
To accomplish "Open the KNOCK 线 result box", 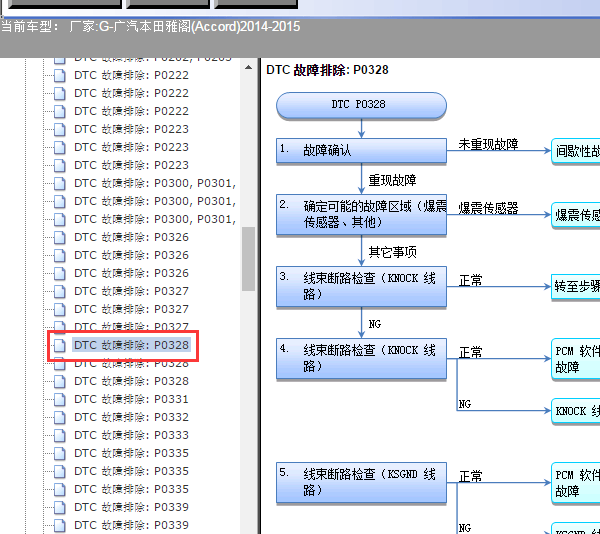I will click(x=576, y=411).
